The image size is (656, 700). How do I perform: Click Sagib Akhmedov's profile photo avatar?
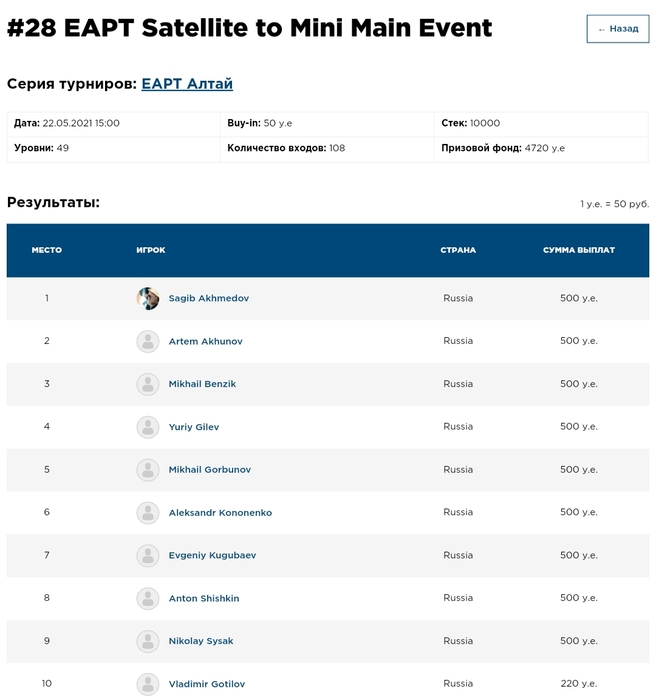pos(148,299)
